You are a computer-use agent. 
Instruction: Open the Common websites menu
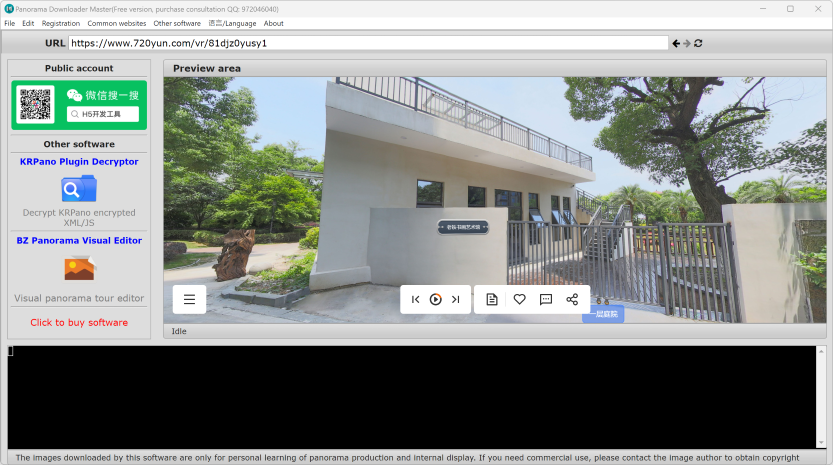tap(116, 23)
